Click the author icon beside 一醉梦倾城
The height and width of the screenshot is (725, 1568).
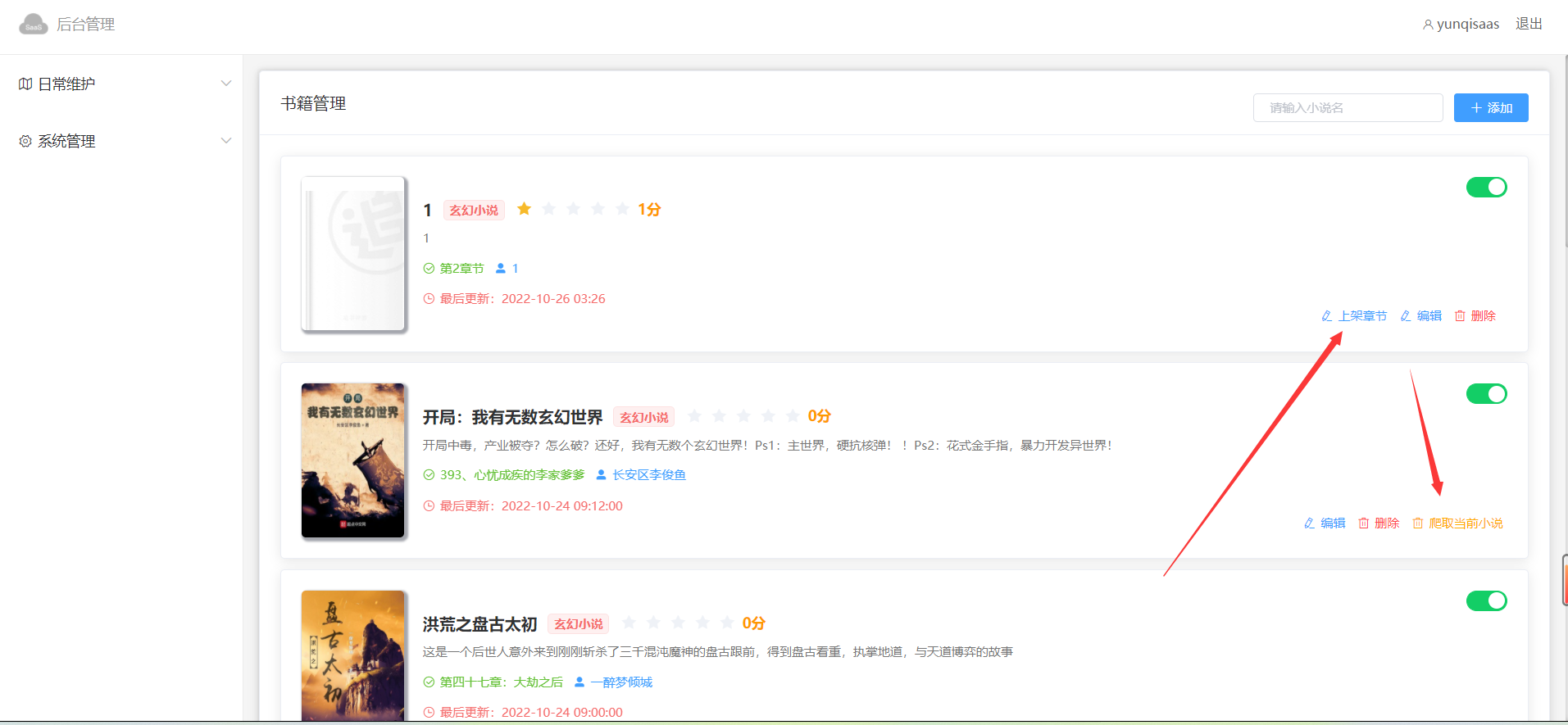point(579,682)
